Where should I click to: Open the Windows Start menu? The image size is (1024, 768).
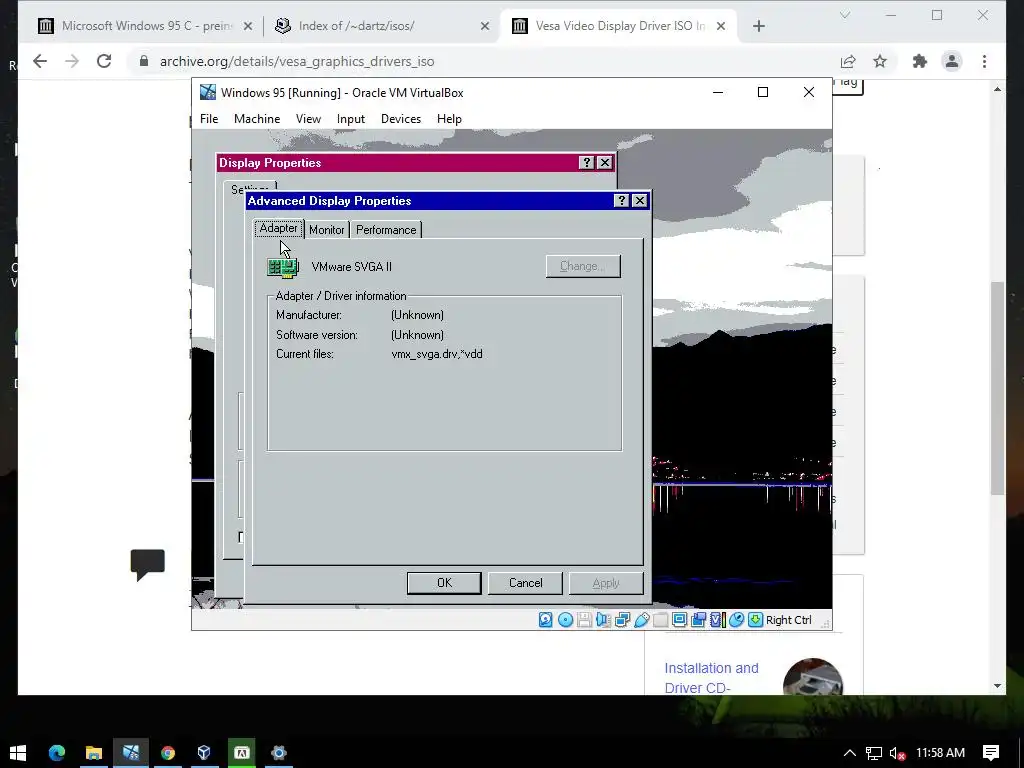18,753
